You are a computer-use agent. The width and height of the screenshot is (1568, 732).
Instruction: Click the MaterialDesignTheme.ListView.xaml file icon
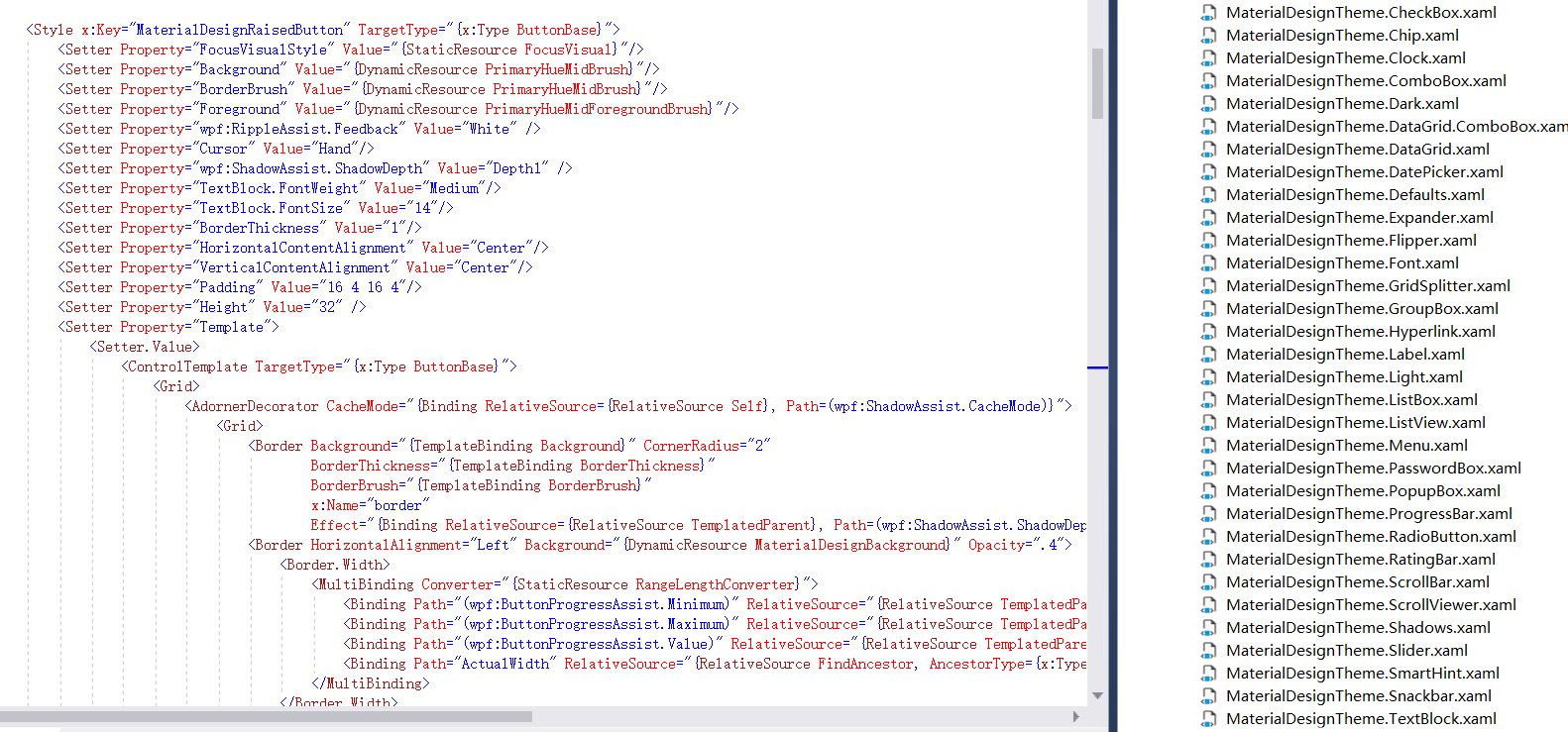click(x=1208, y=423)
